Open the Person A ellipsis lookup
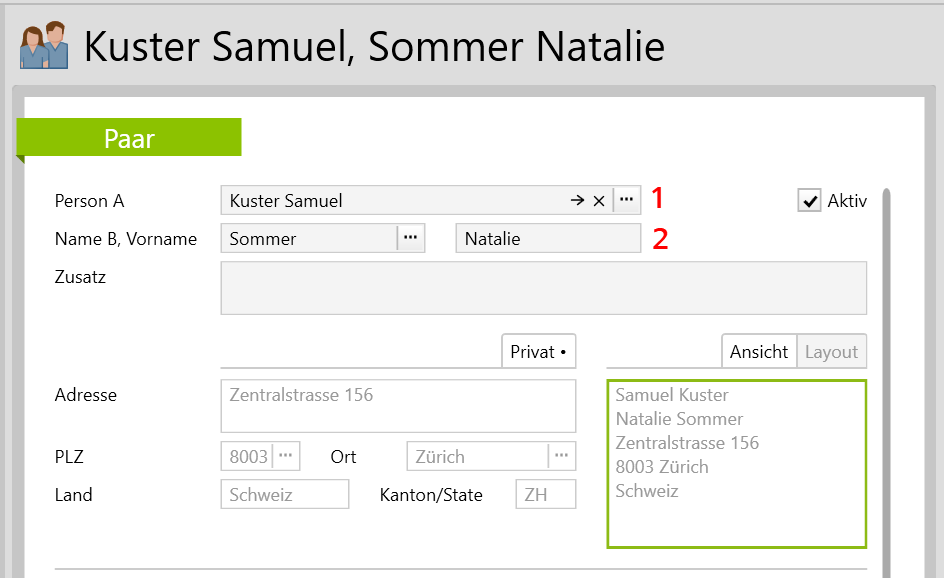The height and width of the screenshot is (578, 944). pyautogui.click(x=626, y=200)
